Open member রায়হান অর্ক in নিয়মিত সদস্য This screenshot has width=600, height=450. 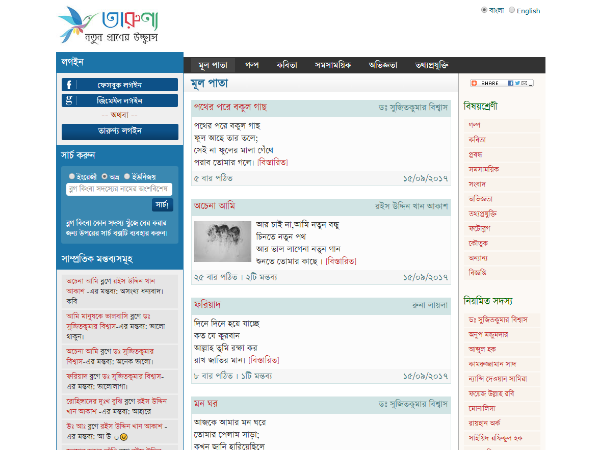[502, 423]
